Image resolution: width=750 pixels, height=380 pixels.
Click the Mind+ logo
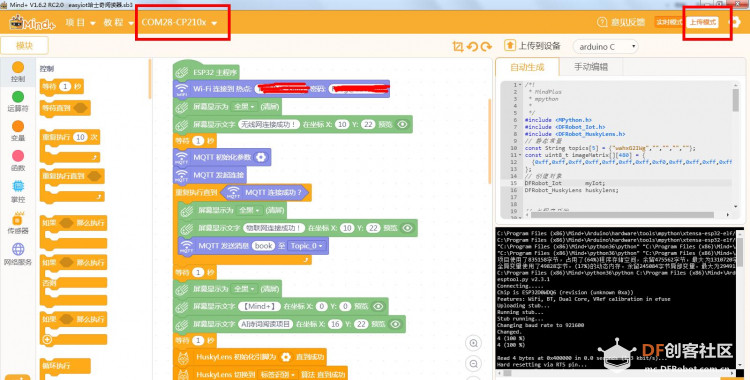[32, 22]
